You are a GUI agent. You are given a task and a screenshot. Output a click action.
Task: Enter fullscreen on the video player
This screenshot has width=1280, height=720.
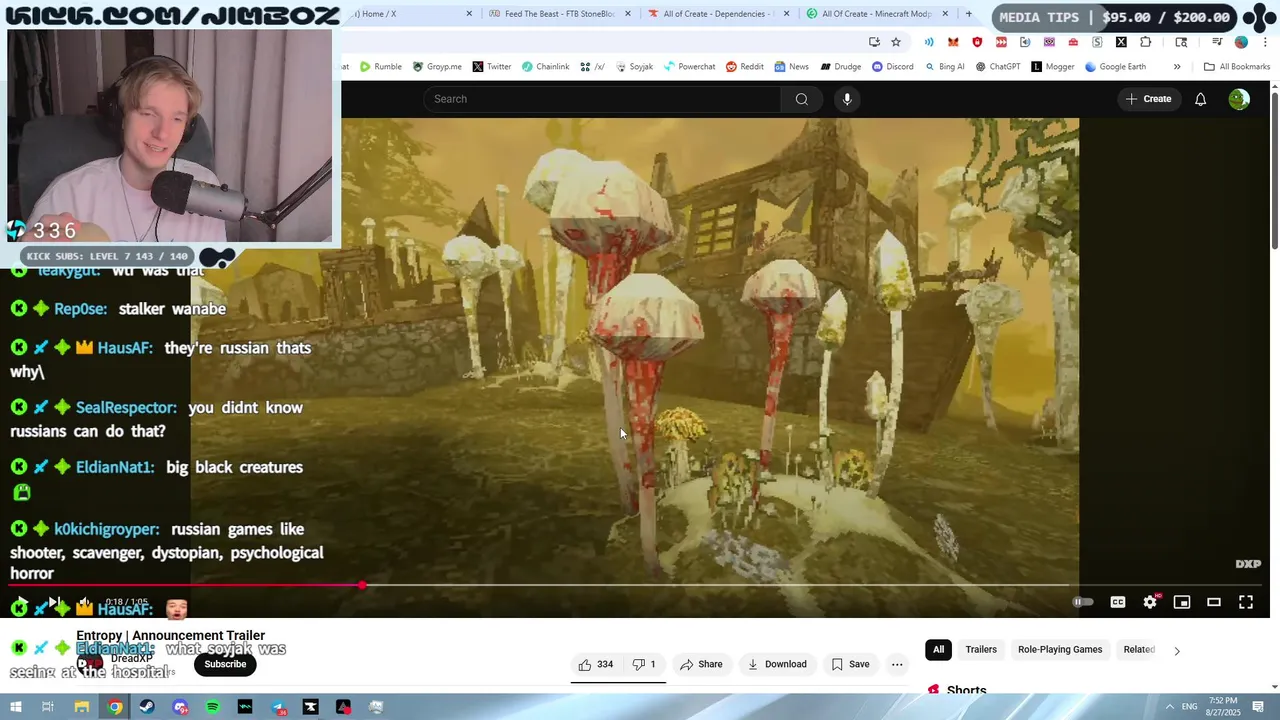point(1246,602)
